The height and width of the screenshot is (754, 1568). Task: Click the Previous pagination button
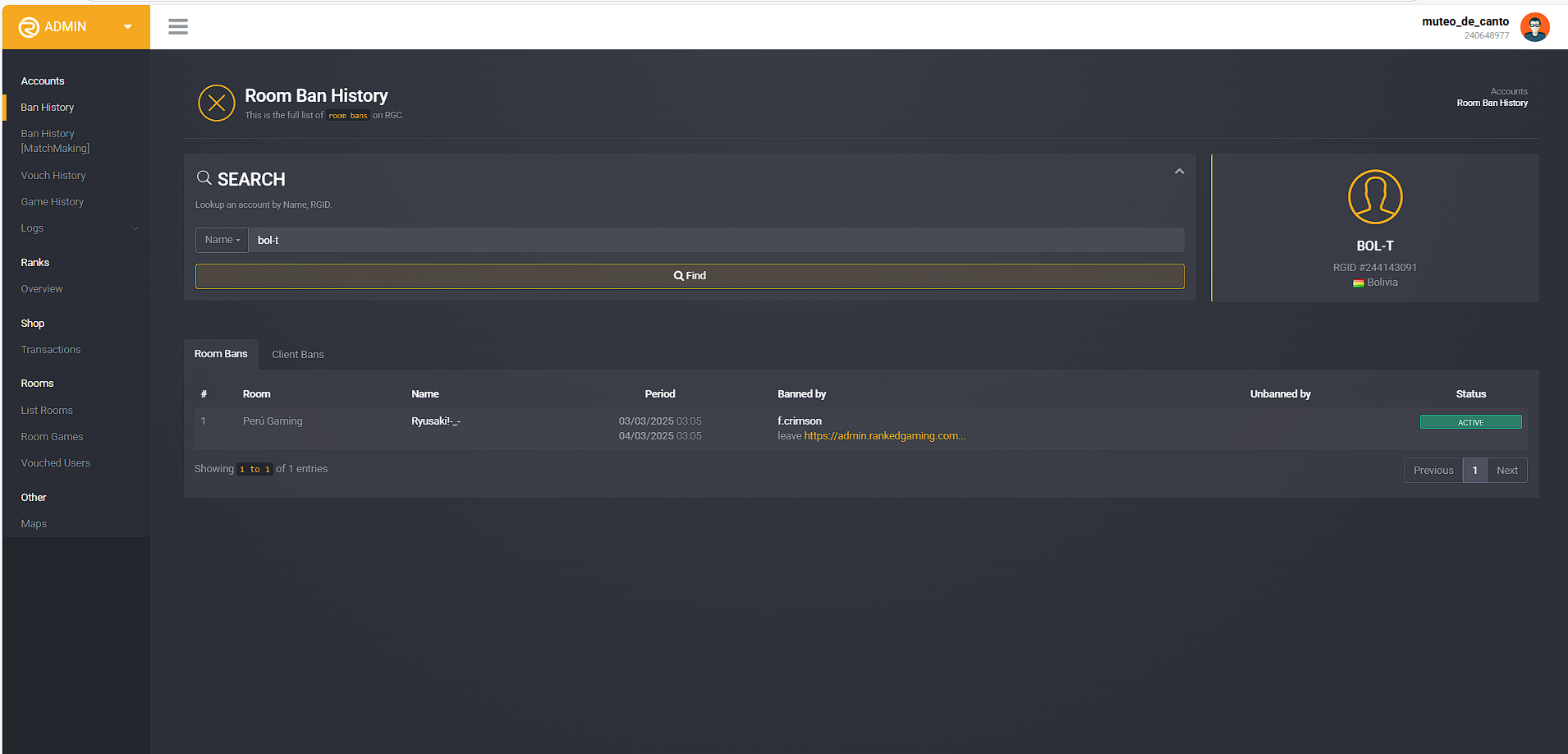[x=1433, y=471]
